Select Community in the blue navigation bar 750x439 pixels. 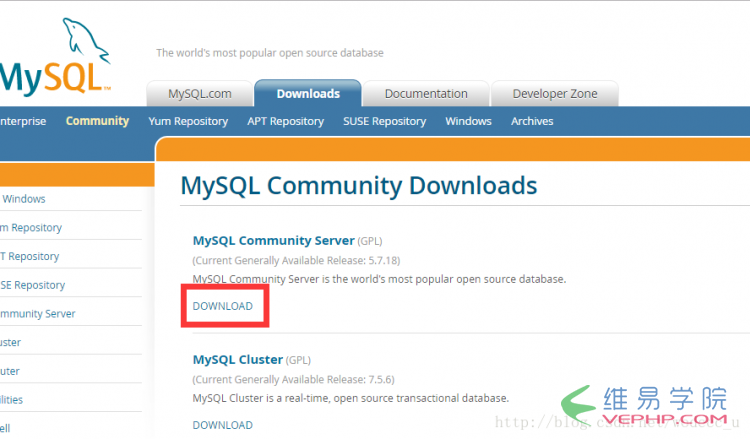tap(98, 121)
